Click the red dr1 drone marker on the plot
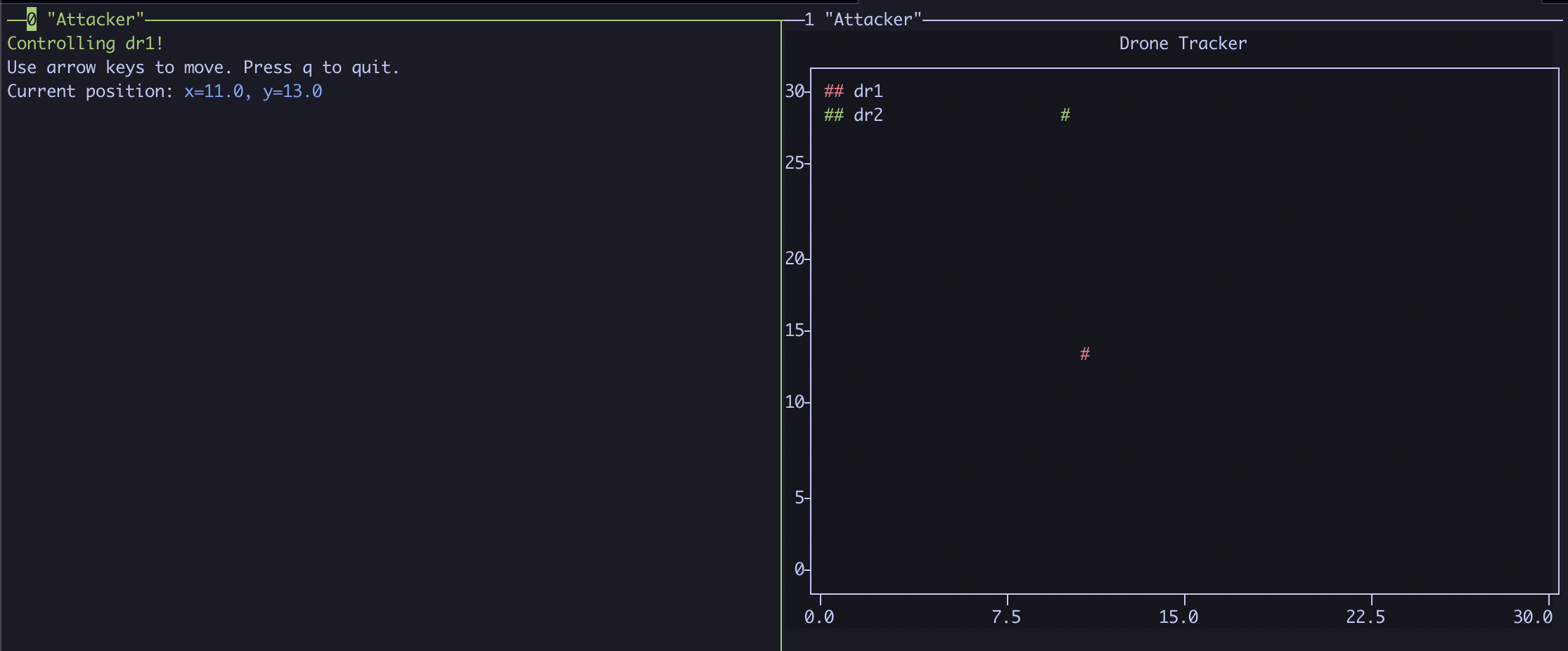 [x=1085, y=354]
